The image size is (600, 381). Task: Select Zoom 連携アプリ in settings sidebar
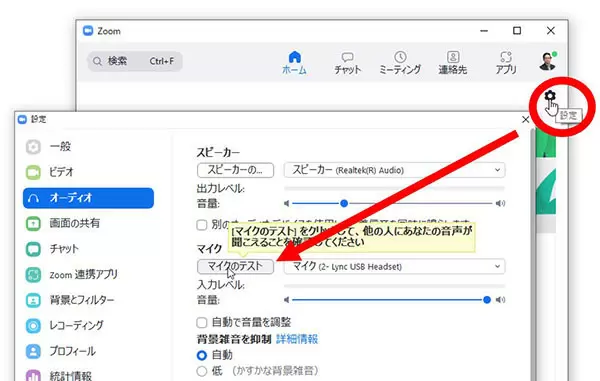click(x=88, y=274)
